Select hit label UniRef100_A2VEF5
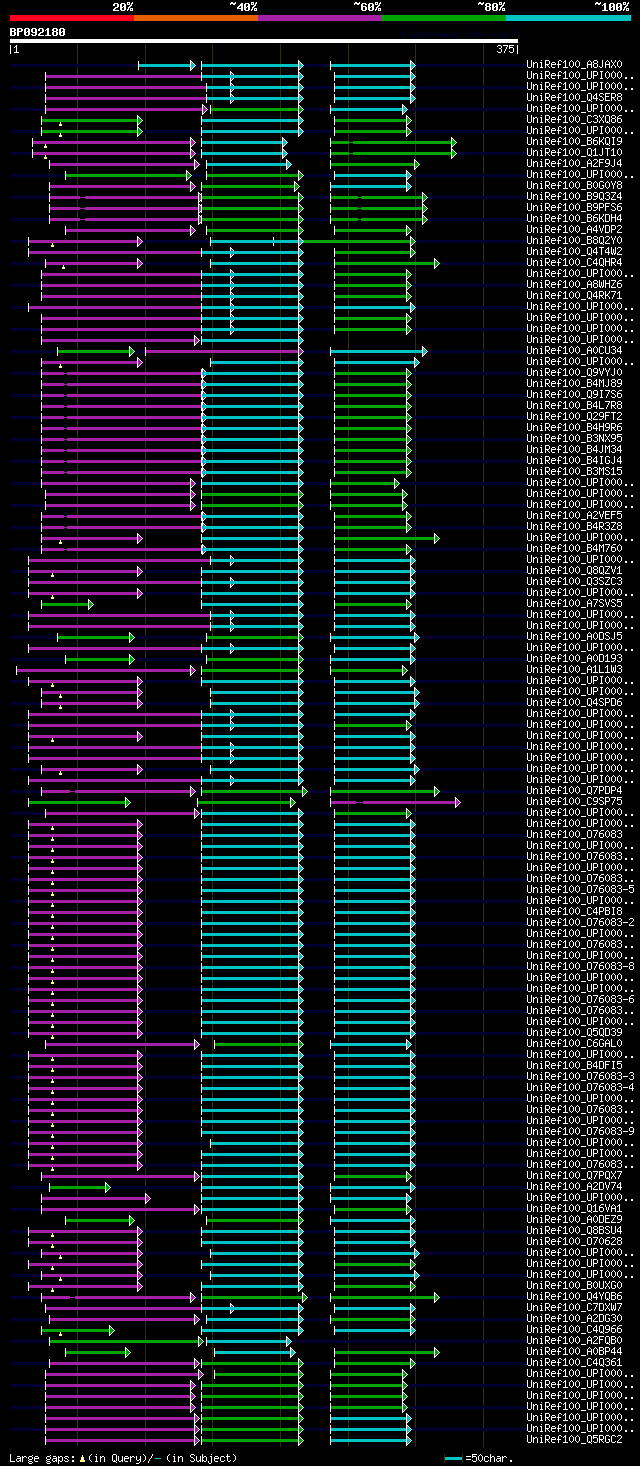 [575, 516]
